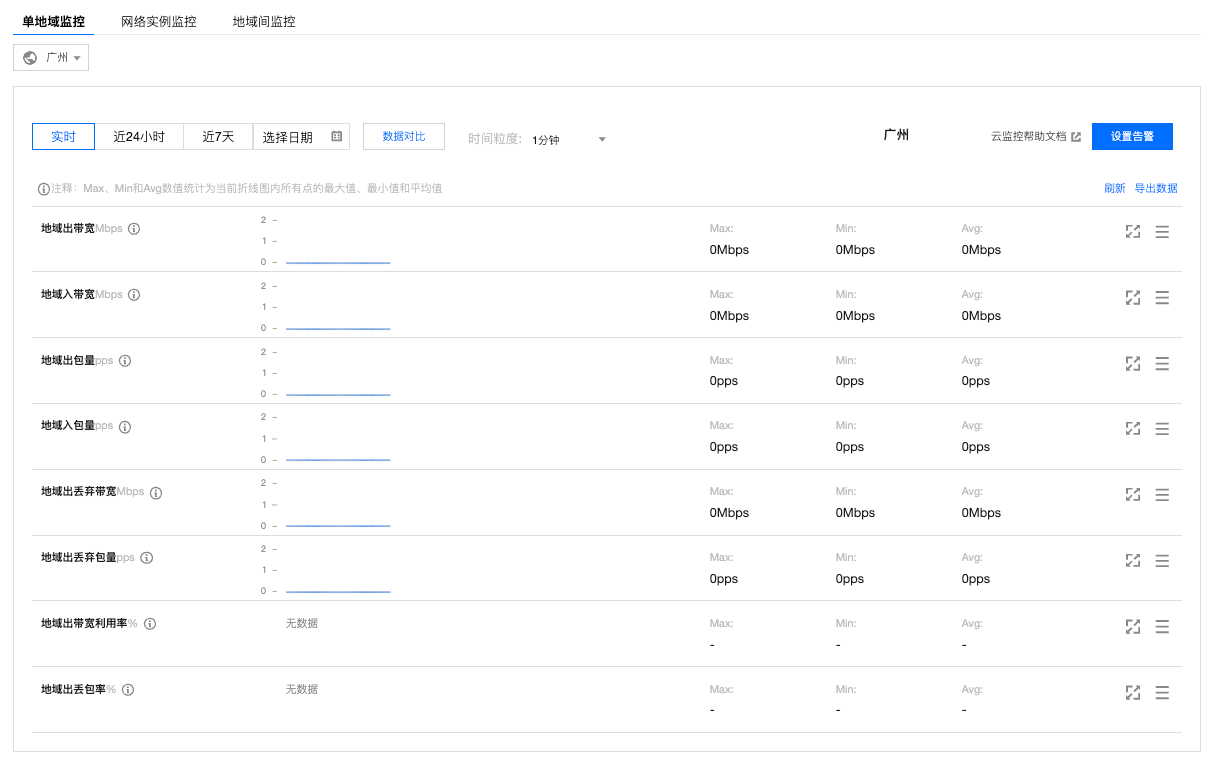Expand the 地域入包量 chart to fullscreen
Viewport: 1210px width, 761px height.
[1132, 429]
